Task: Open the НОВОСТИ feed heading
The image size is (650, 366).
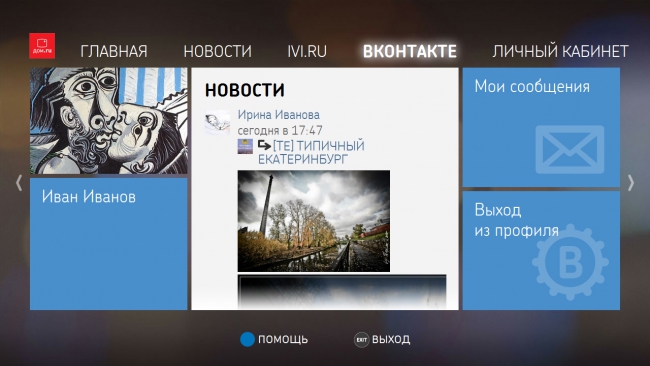Action: tap(245, 90)
